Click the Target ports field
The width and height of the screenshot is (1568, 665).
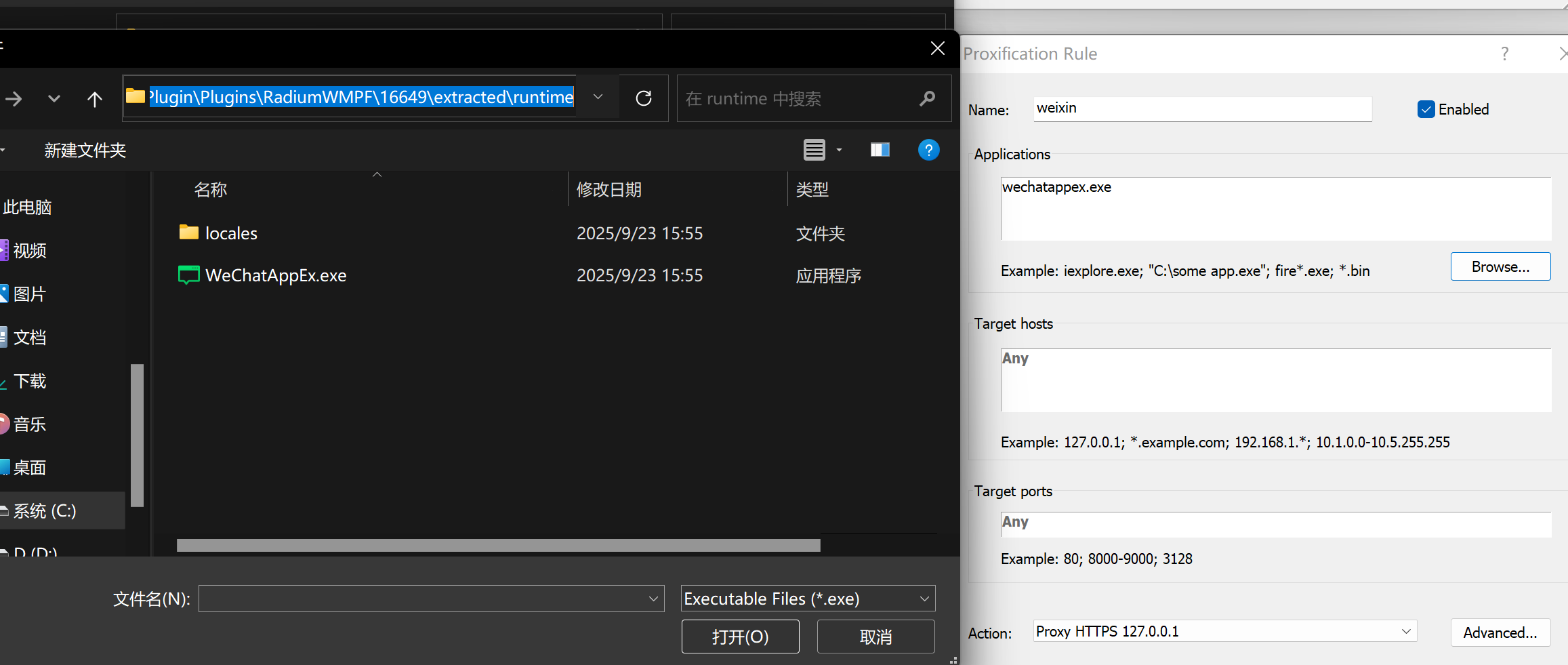pyautogui.click(x=1276, y=525)
